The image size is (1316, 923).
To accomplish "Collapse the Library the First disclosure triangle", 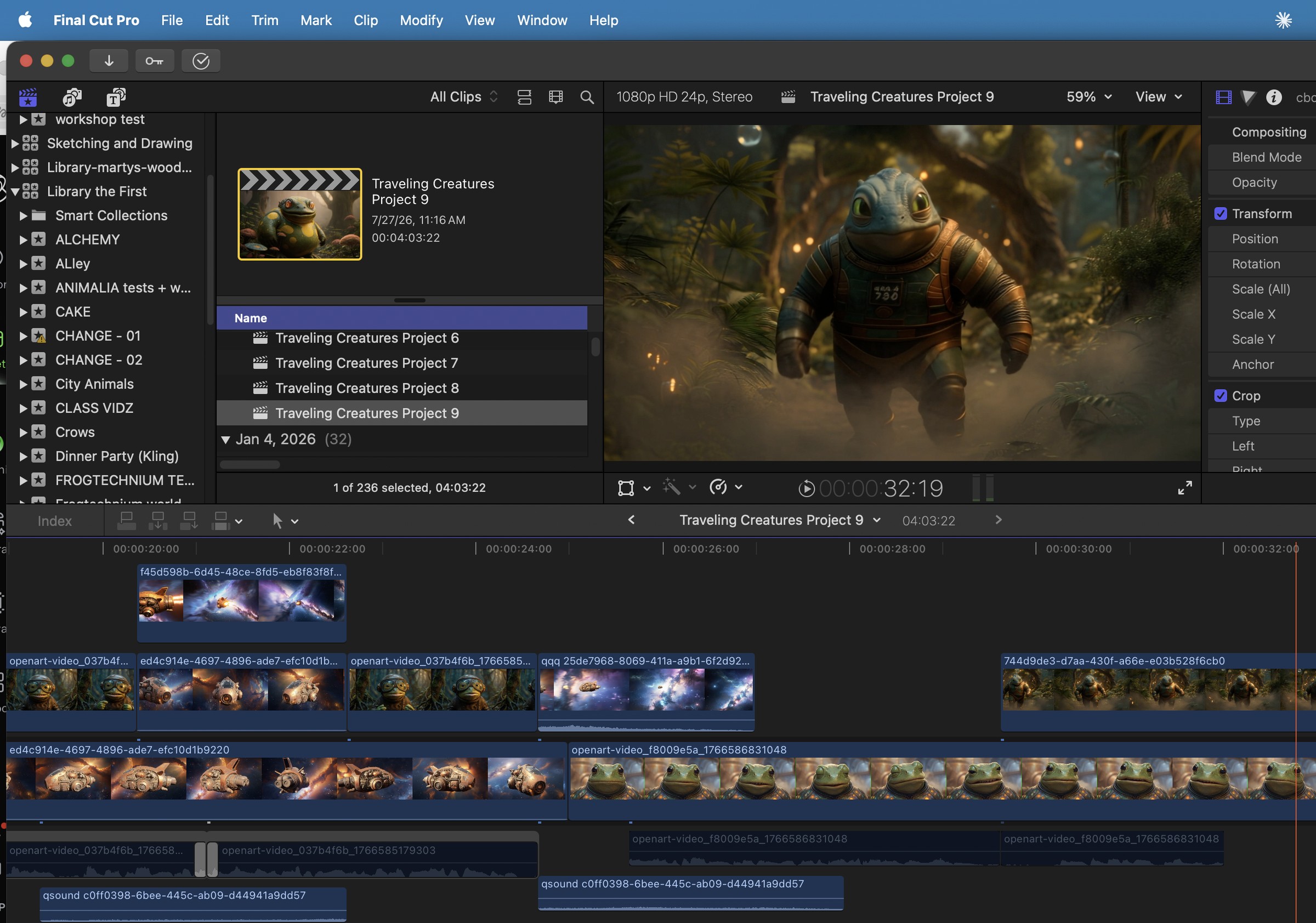I will [15, 191].
